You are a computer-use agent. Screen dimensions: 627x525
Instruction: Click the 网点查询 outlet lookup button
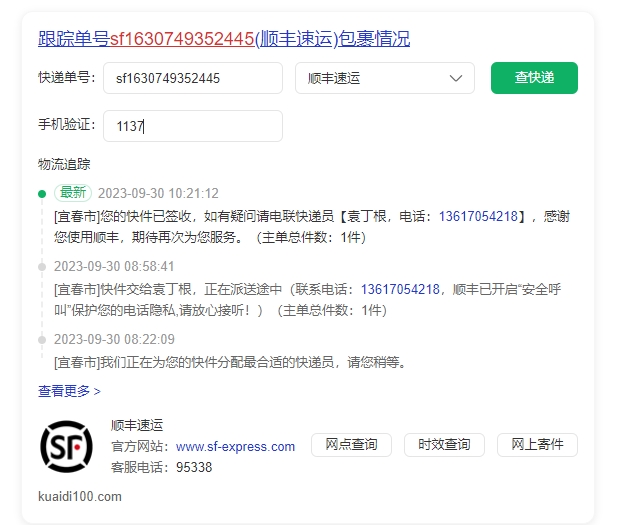(351, 445)
